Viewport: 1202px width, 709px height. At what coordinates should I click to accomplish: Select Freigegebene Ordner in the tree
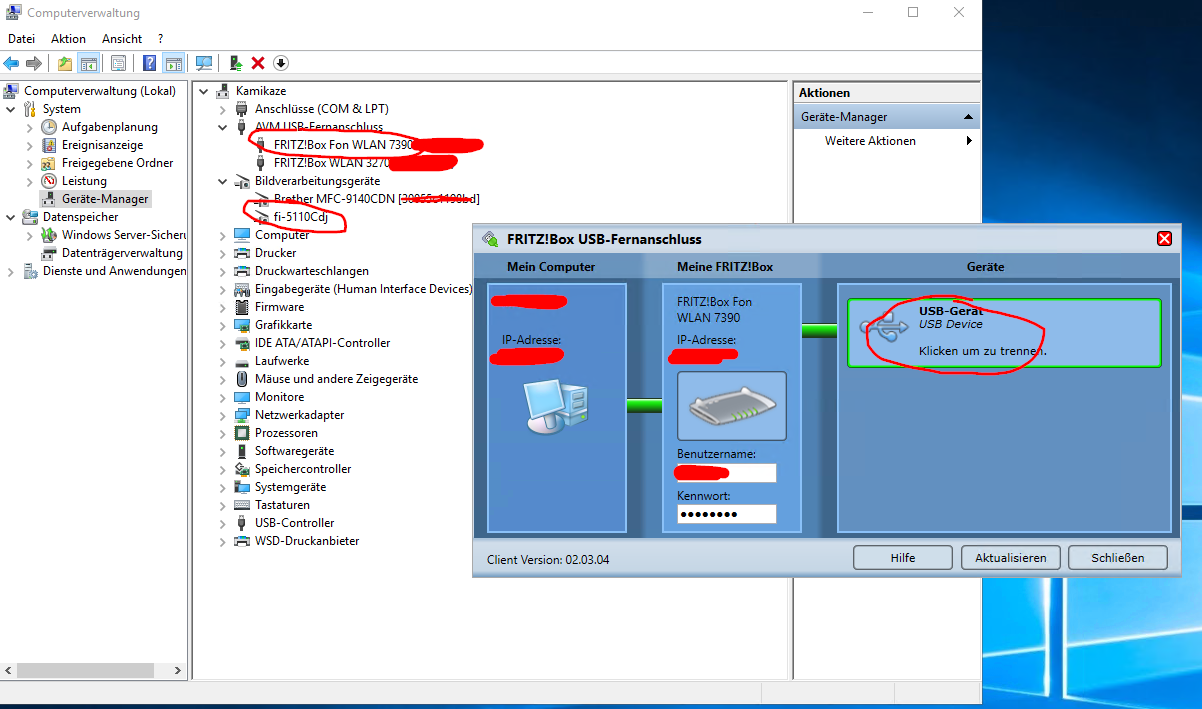tap(117, 163)
